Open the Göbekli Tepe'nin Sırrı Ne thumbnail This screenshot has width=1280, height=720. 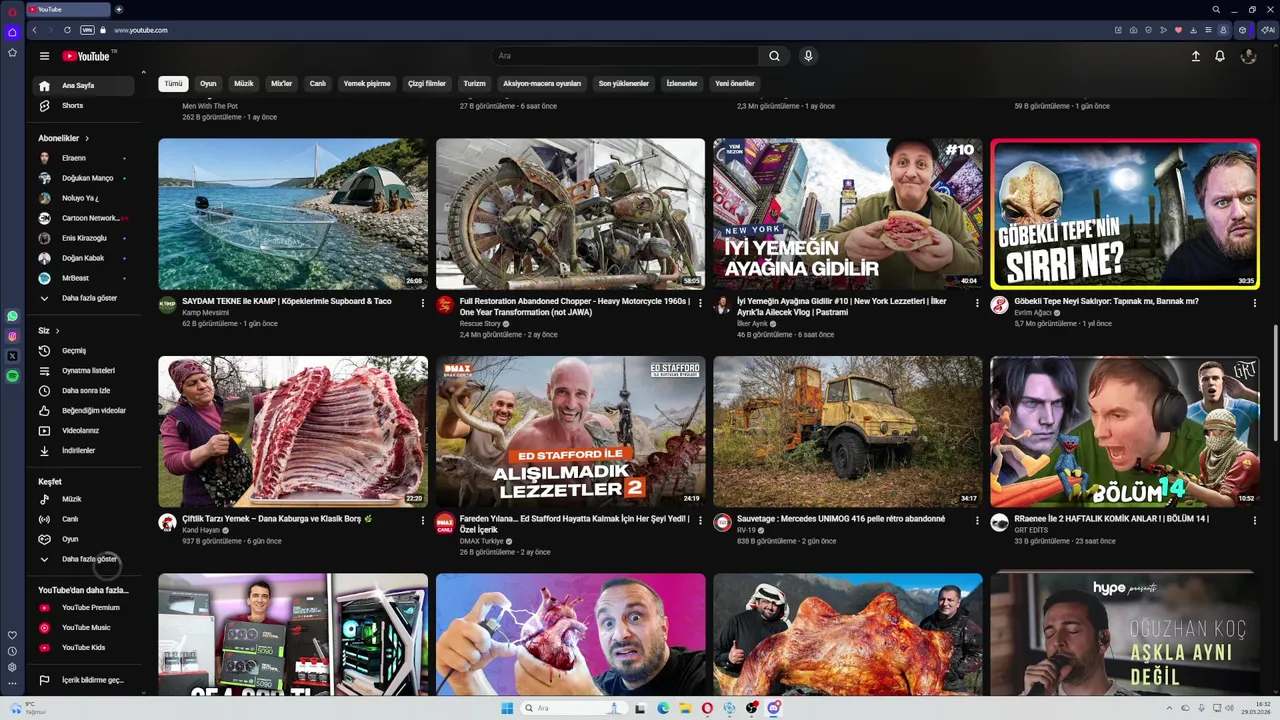1125,214
